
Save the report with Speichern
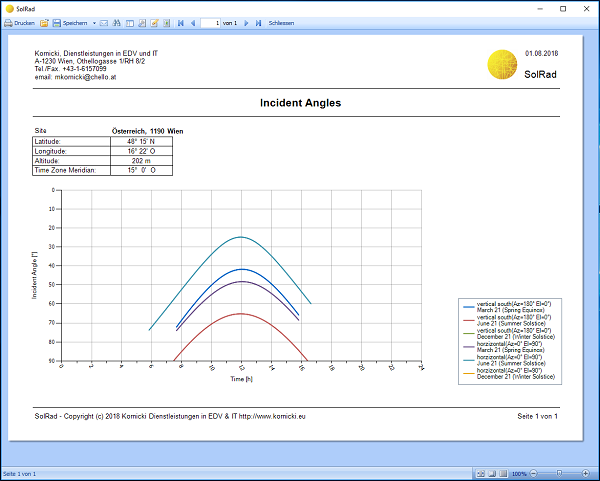(x=70, y=22)
